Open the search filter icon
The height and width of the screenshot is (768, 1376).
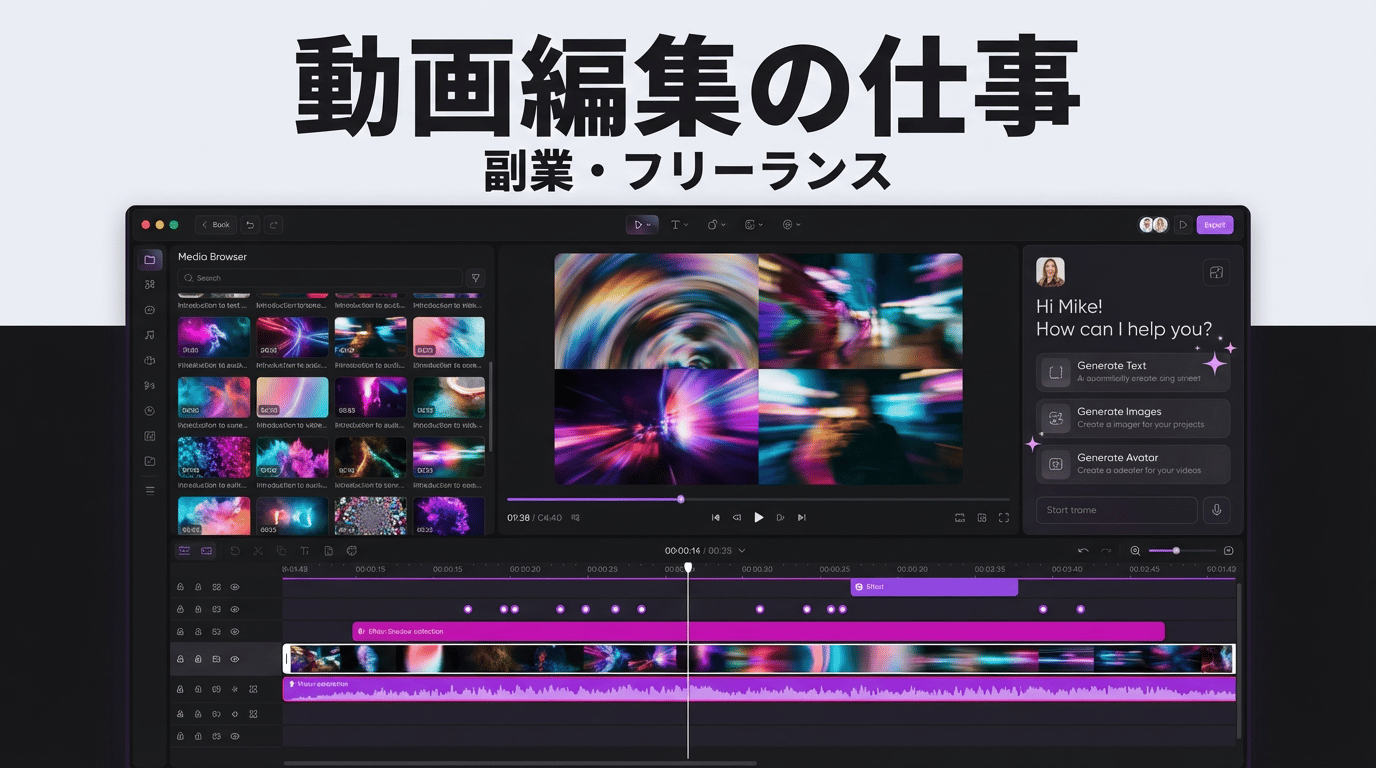[x=475, y=277]
